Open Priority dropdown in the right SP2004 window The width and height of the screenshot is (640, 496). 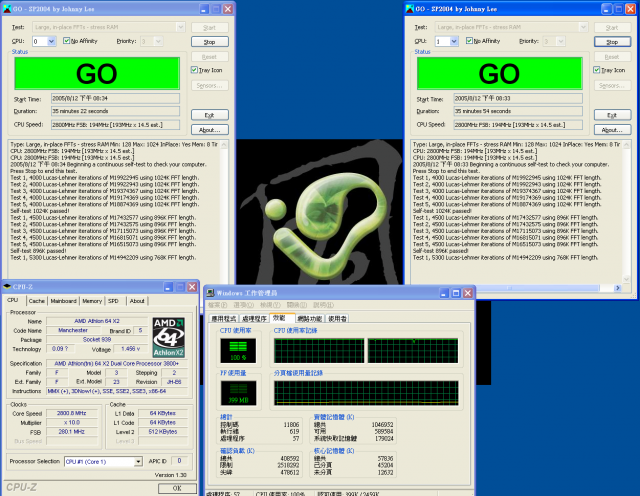tap(561, 41)
